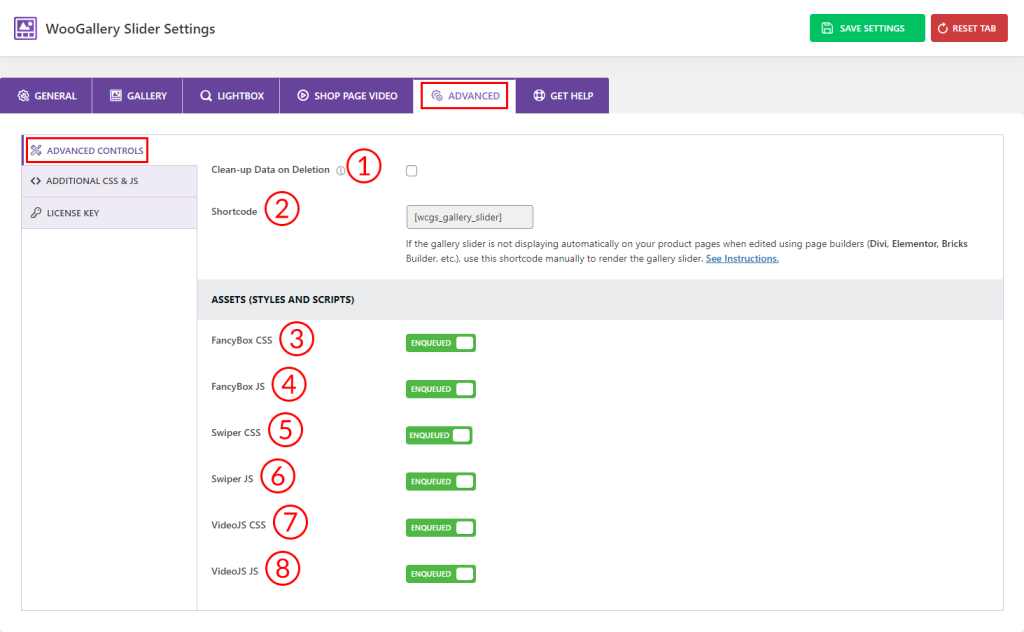Click the FancyBox JS label

pyautogui.click(x=238, y=387)
